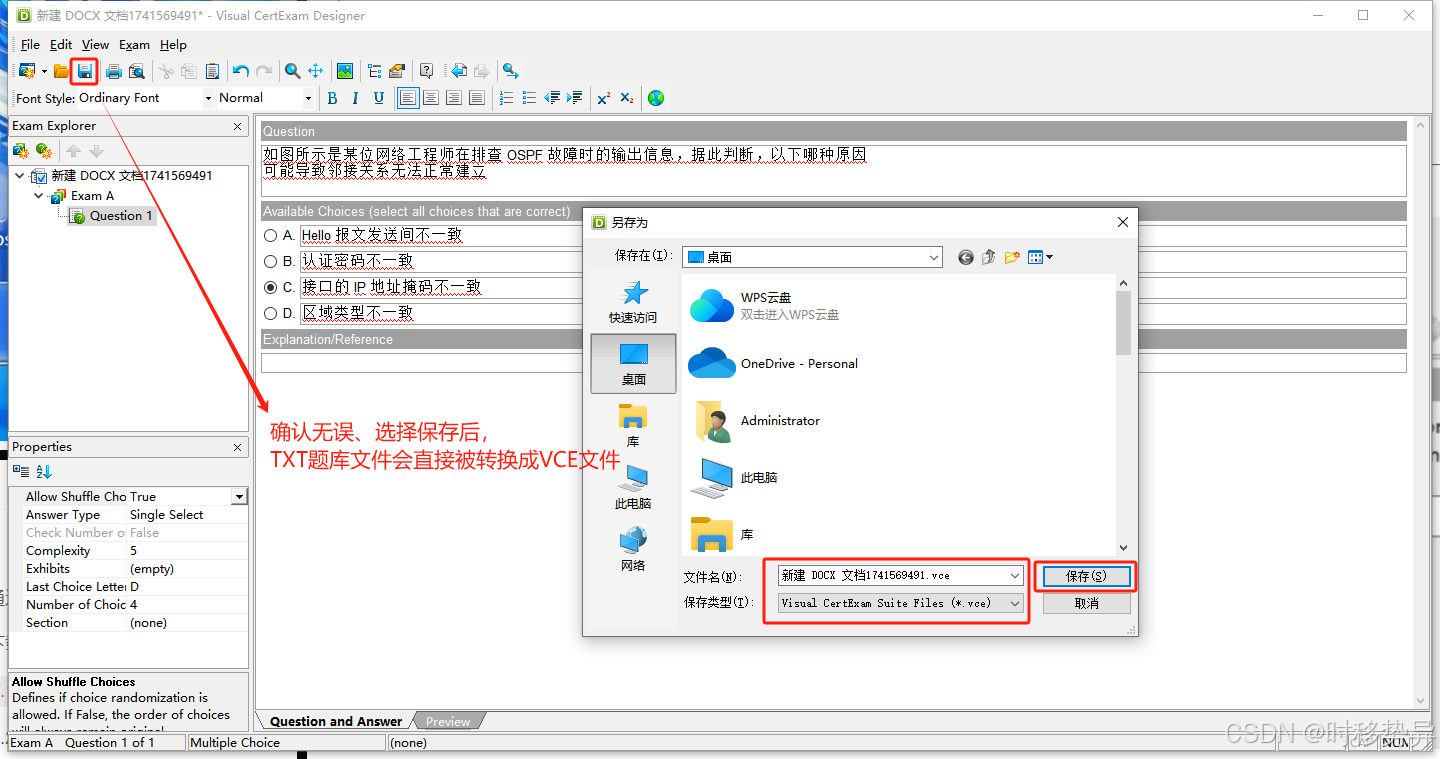The width and height of the screenshot is (1440, 759).
Task: Toggle Align right
Action: coord(453,98)
